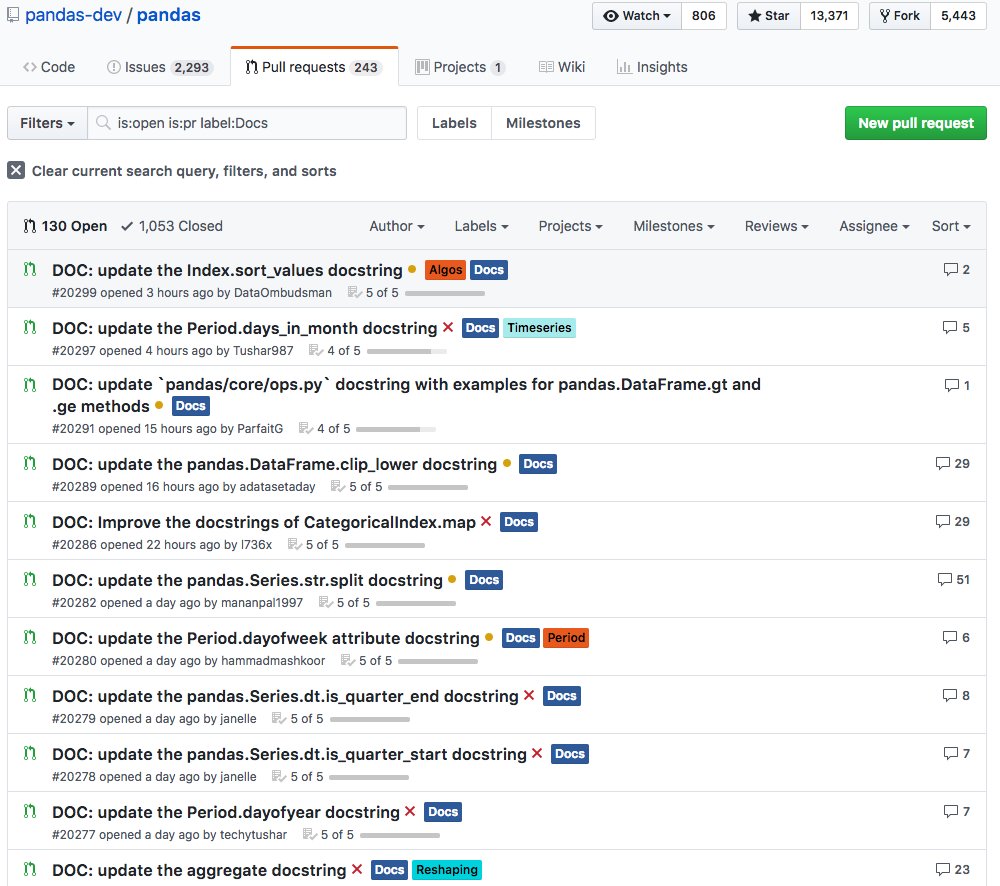
Task: Switch to the Issues tab
Action: tap(159, 67)
